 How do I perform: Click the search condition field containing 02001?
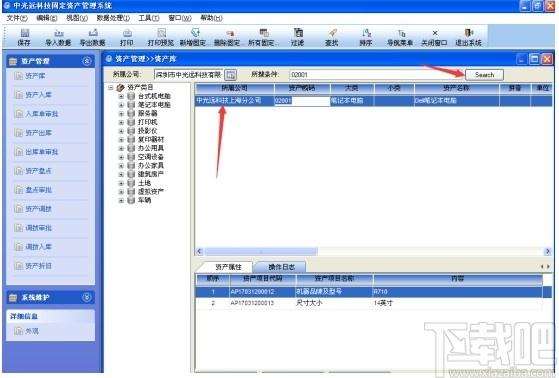(x=377, y=75)
